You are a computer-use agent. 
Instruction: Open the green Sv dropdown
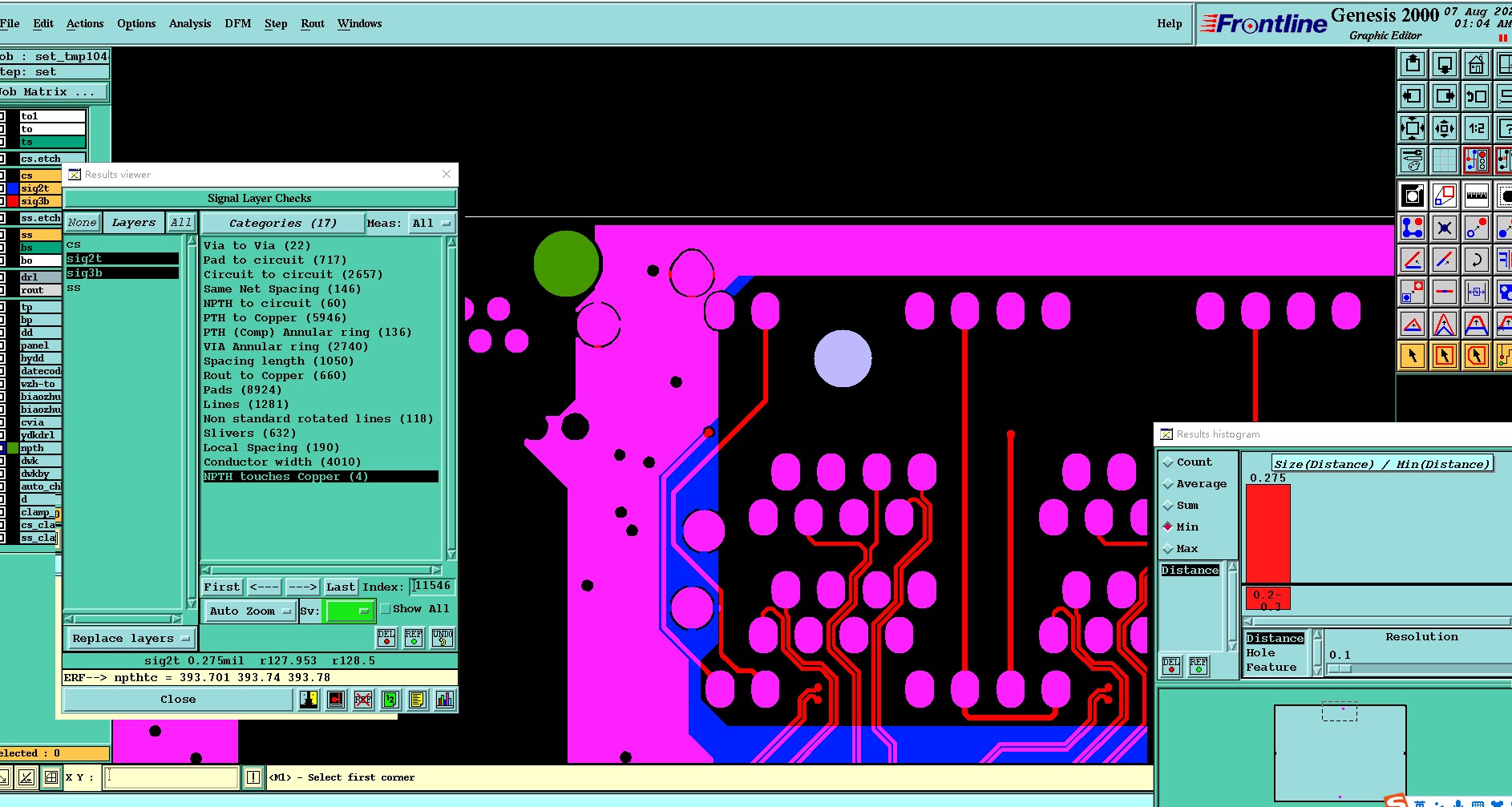click(x=350, y=611)
